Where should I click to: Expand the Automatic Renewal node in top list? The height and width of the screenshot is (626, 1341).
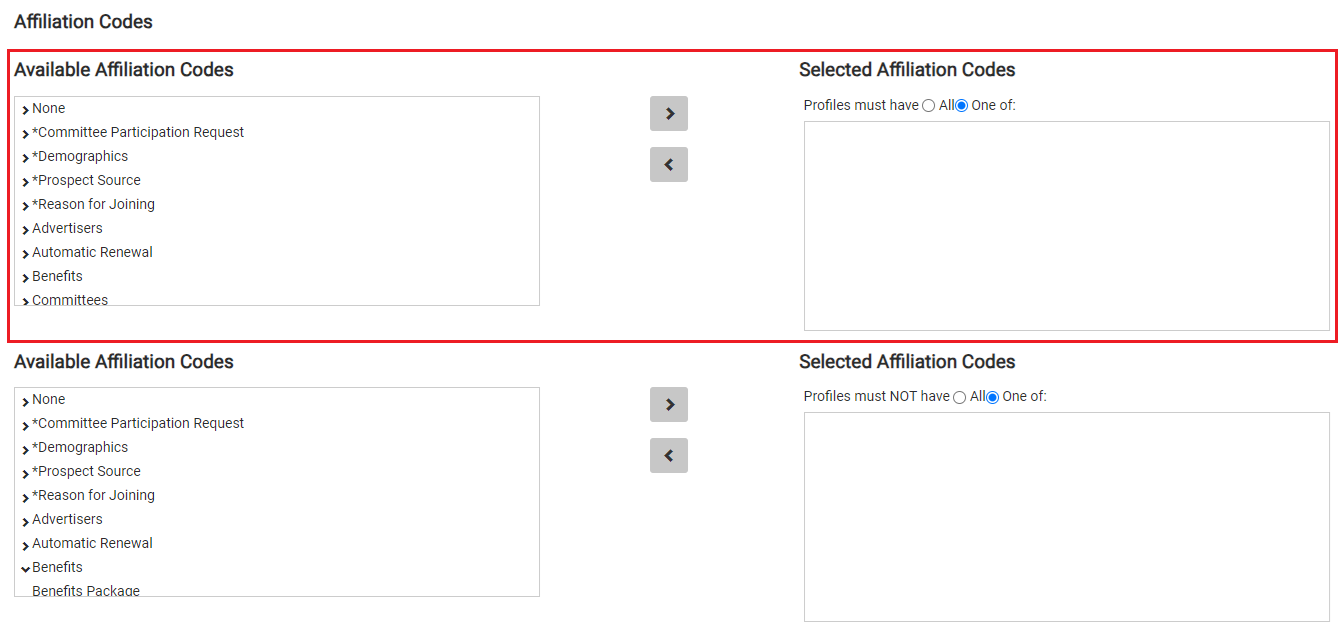point(24,252)
